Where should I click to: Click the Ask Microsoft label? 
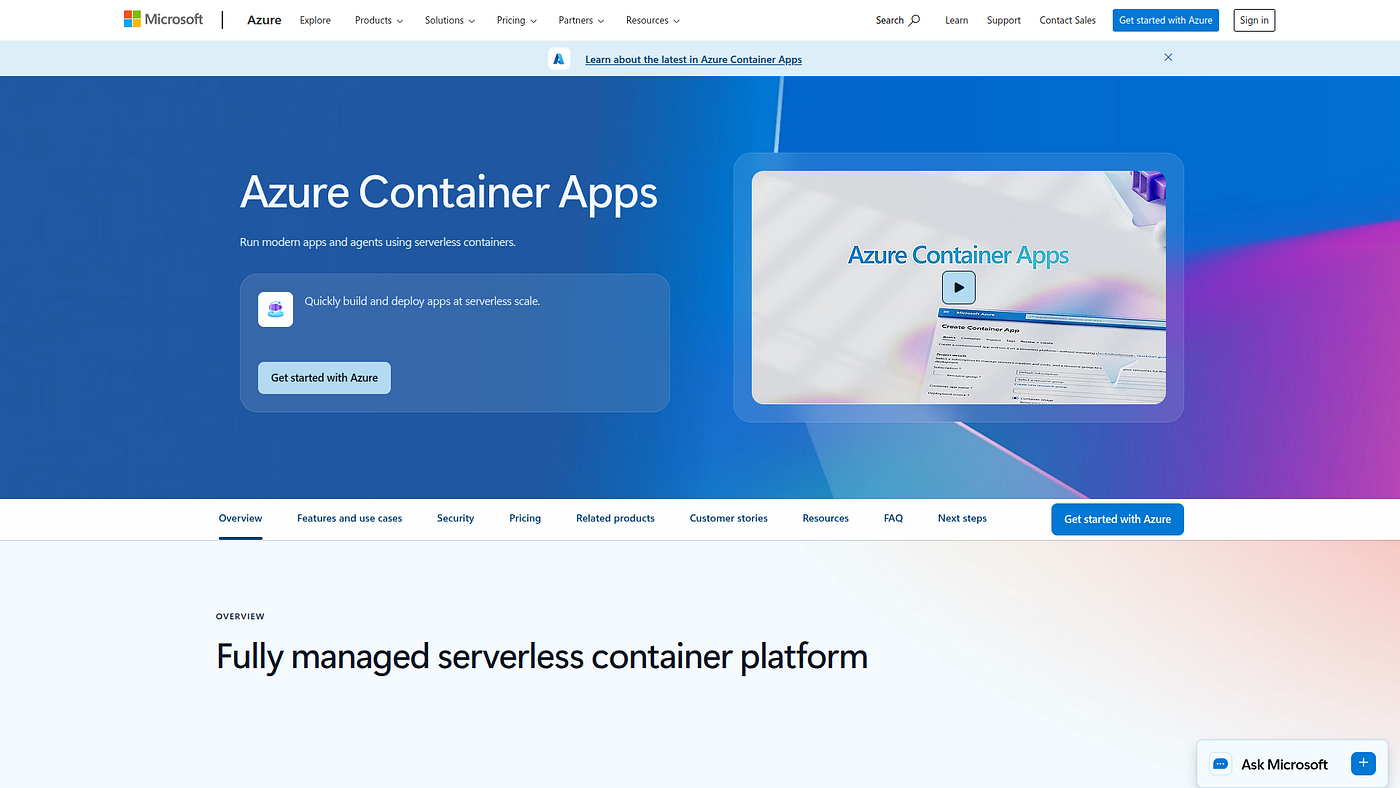coord(1284,764)
